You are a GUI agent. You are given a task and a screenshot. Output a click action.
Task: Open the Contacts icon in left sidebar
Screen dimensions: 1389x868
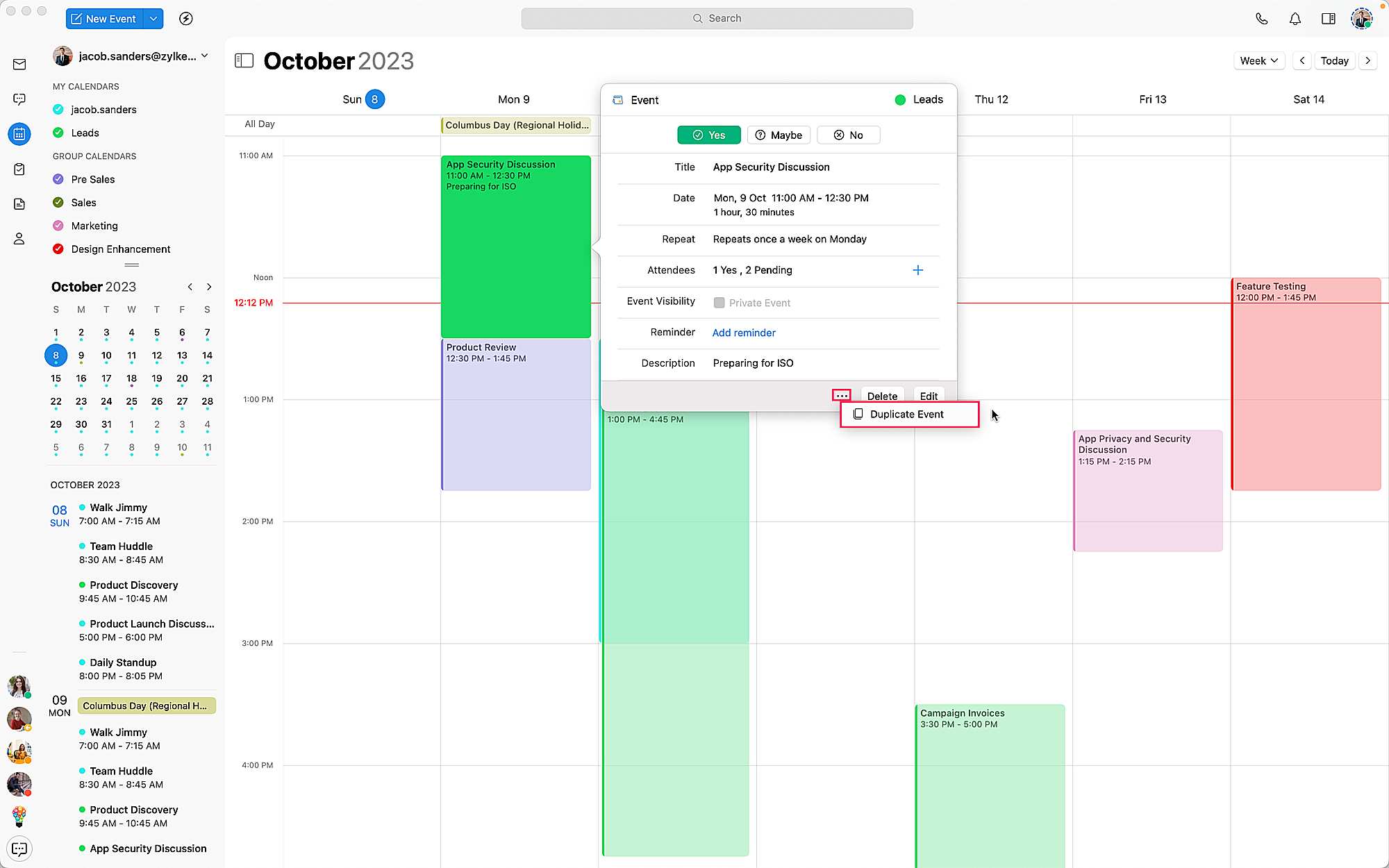click(19, 239)
